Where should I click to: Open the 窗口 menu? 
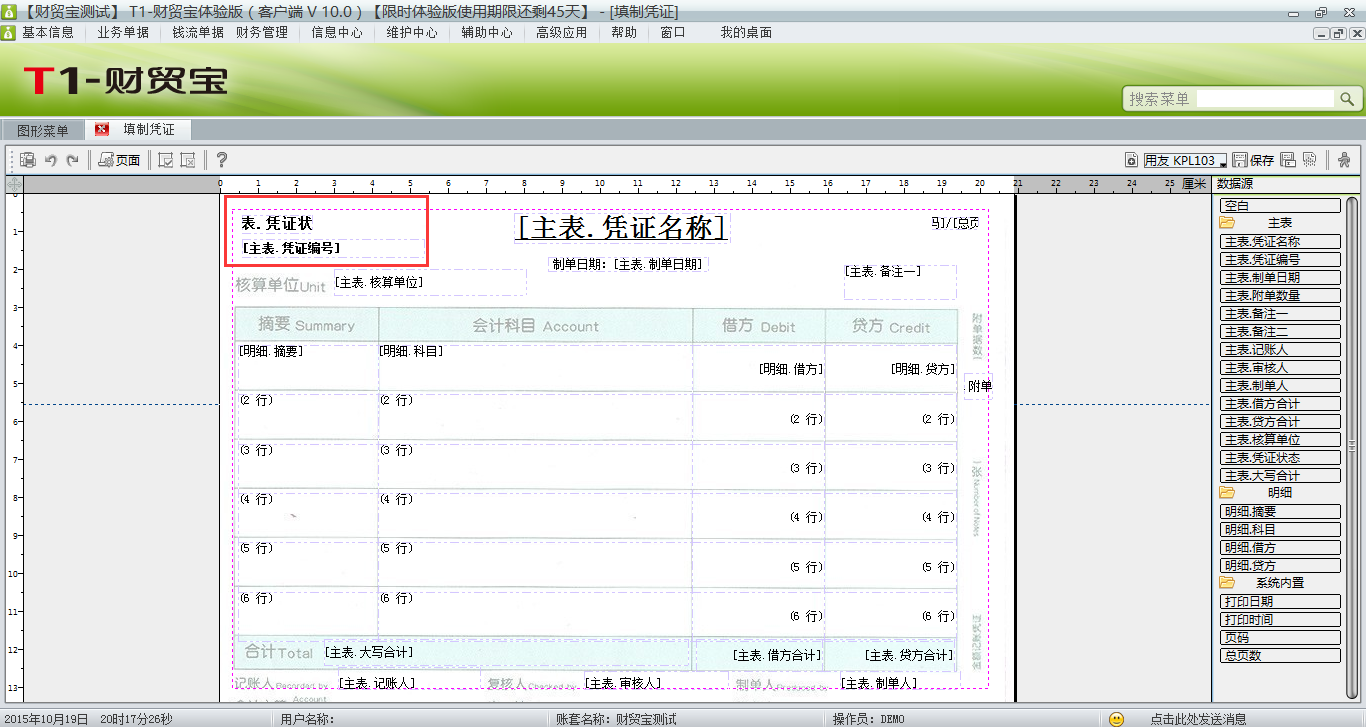[x=673, y=32]
